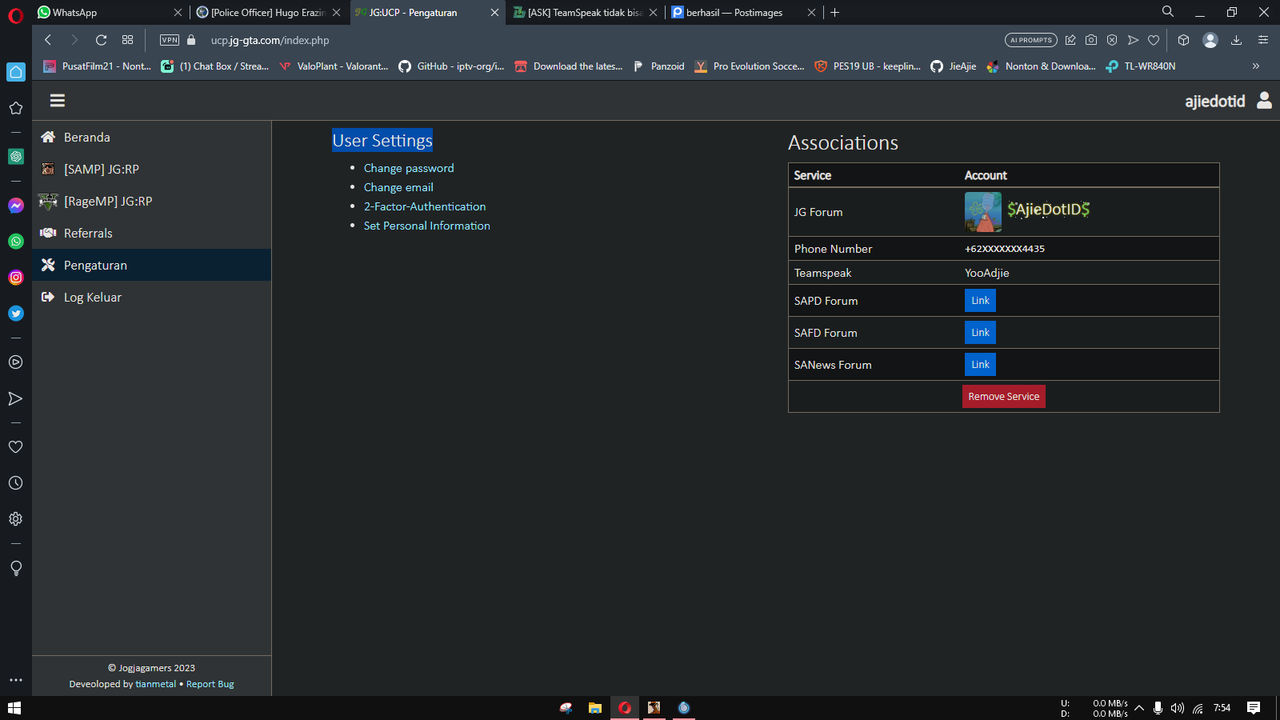Screen dimensions: 1280x720
Task: Click Log Keluar to sign out
Action: click(151, 297)
